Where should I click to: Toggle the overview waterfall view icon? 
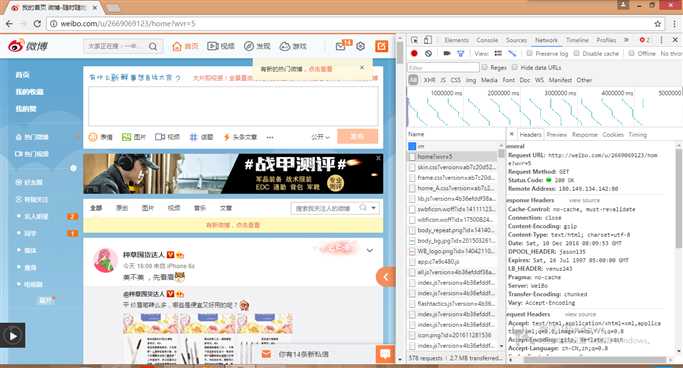pos(512,53)
